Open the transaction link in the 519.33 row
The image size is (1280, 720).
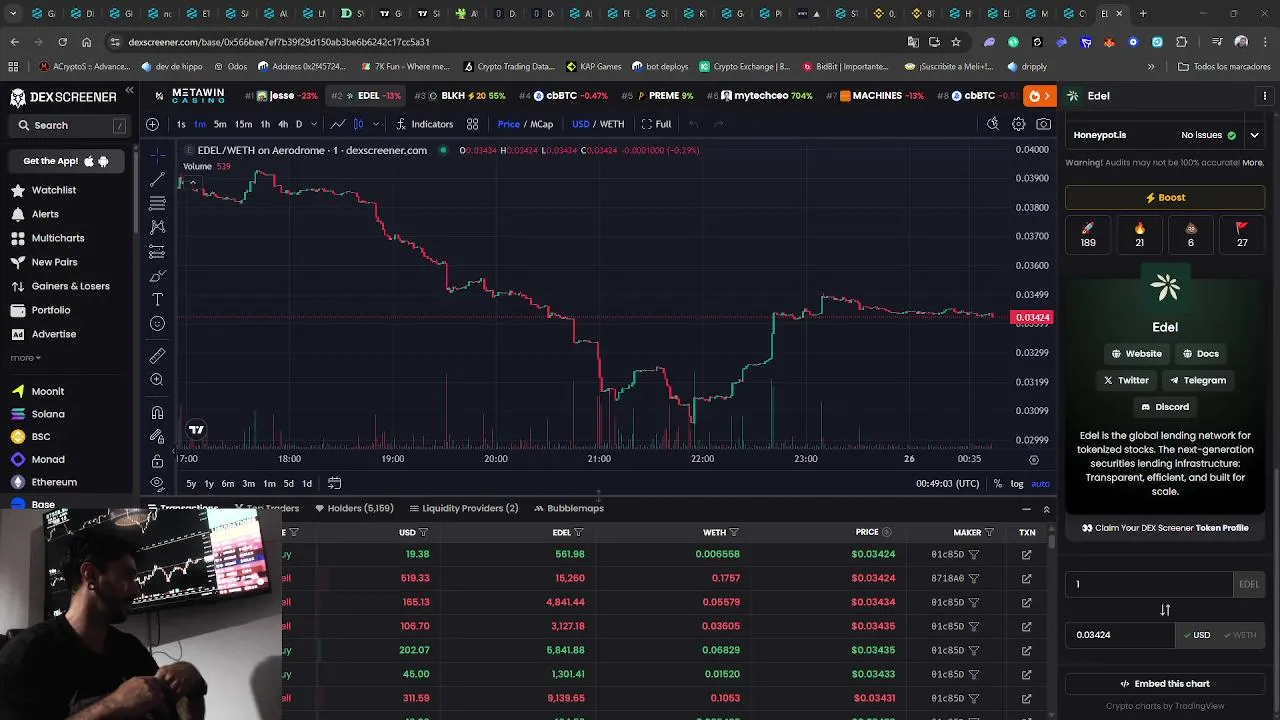1026,578
